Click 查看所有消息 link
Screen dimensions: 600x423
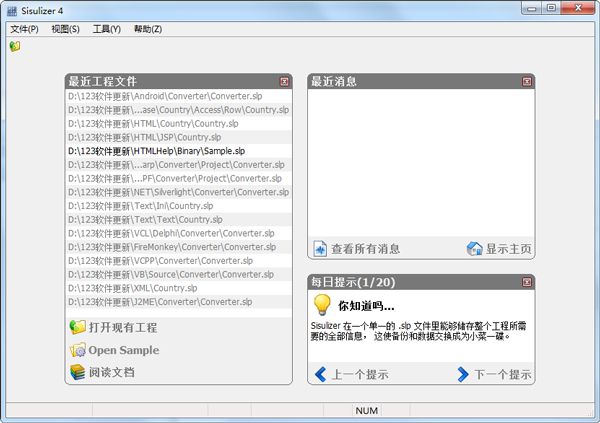click(366, 249)
